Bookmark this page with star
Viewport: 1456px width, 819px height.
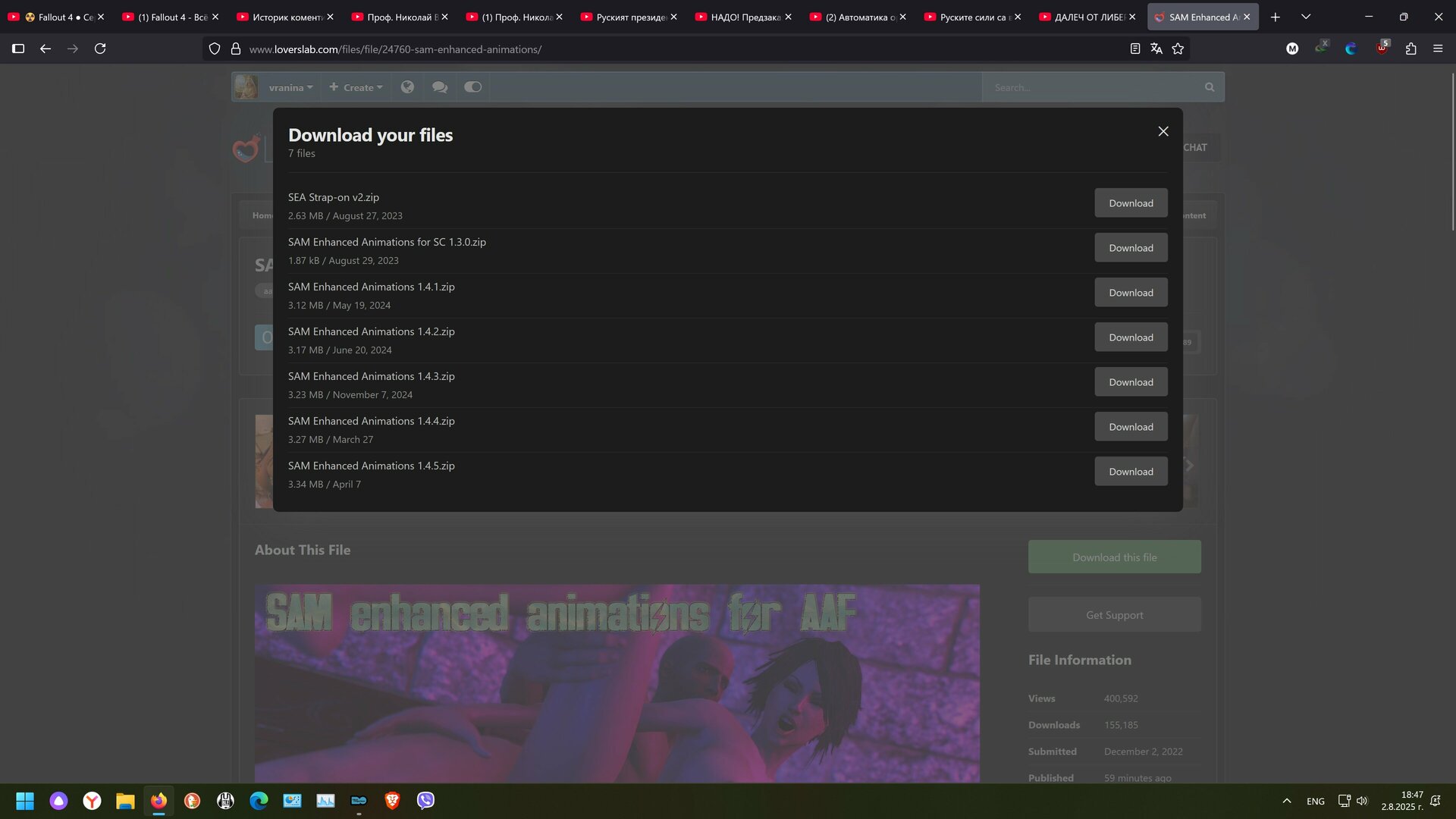point(1178,49)
